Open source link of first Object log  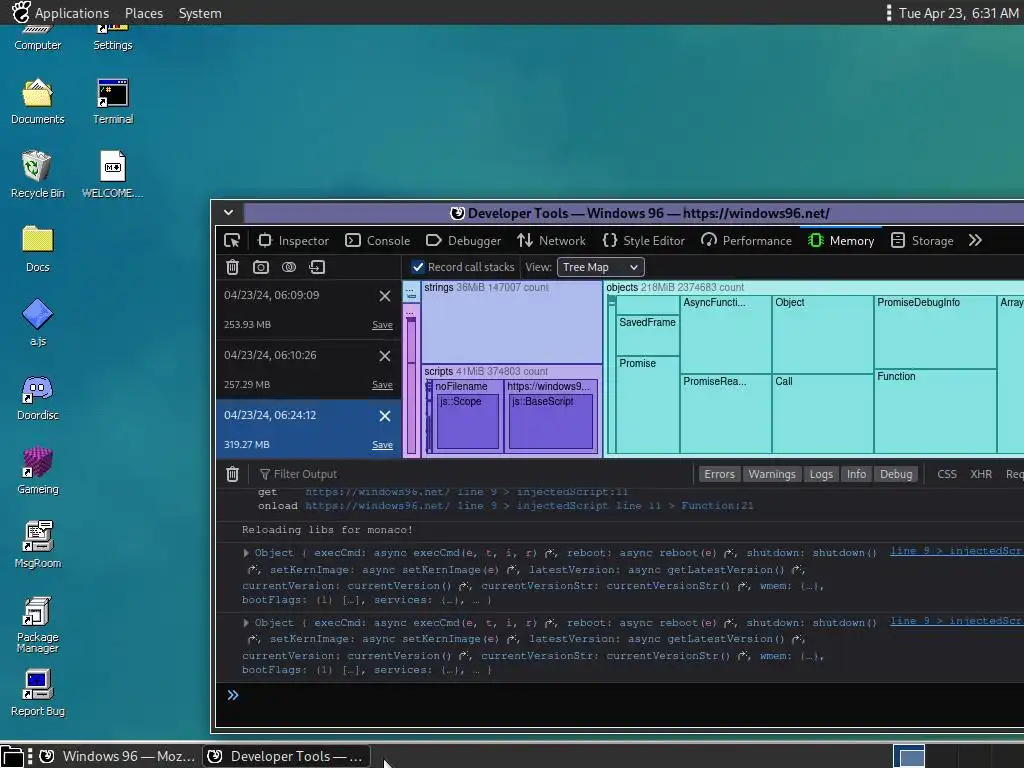click(957, 551)
